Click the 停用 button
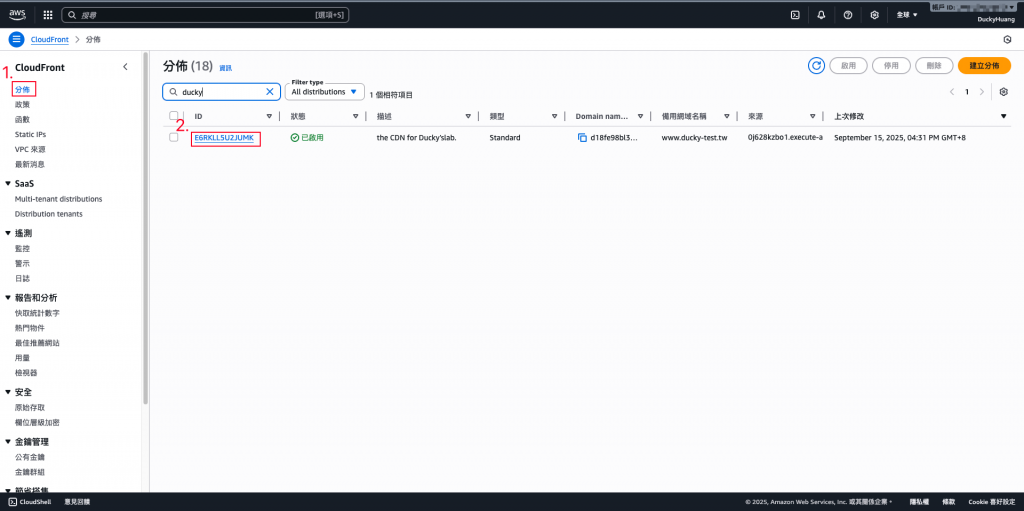Image resolution: width=1024 pixels, height=511 pixels. coord(891,66)
